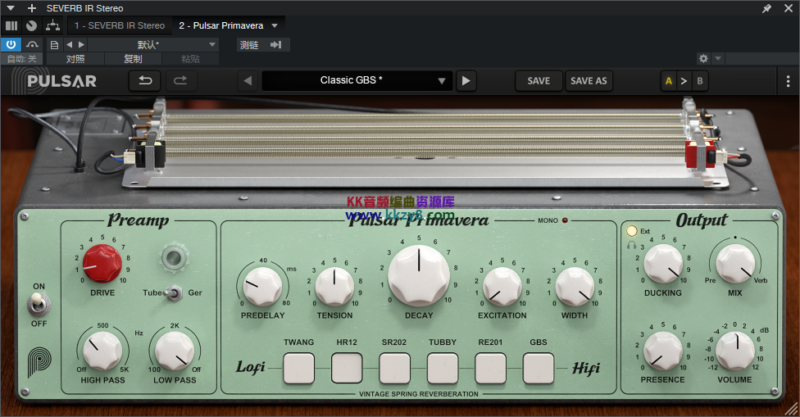
Task: Flip the ON/OFF hardware switch
Action: [x=39, y=303]
